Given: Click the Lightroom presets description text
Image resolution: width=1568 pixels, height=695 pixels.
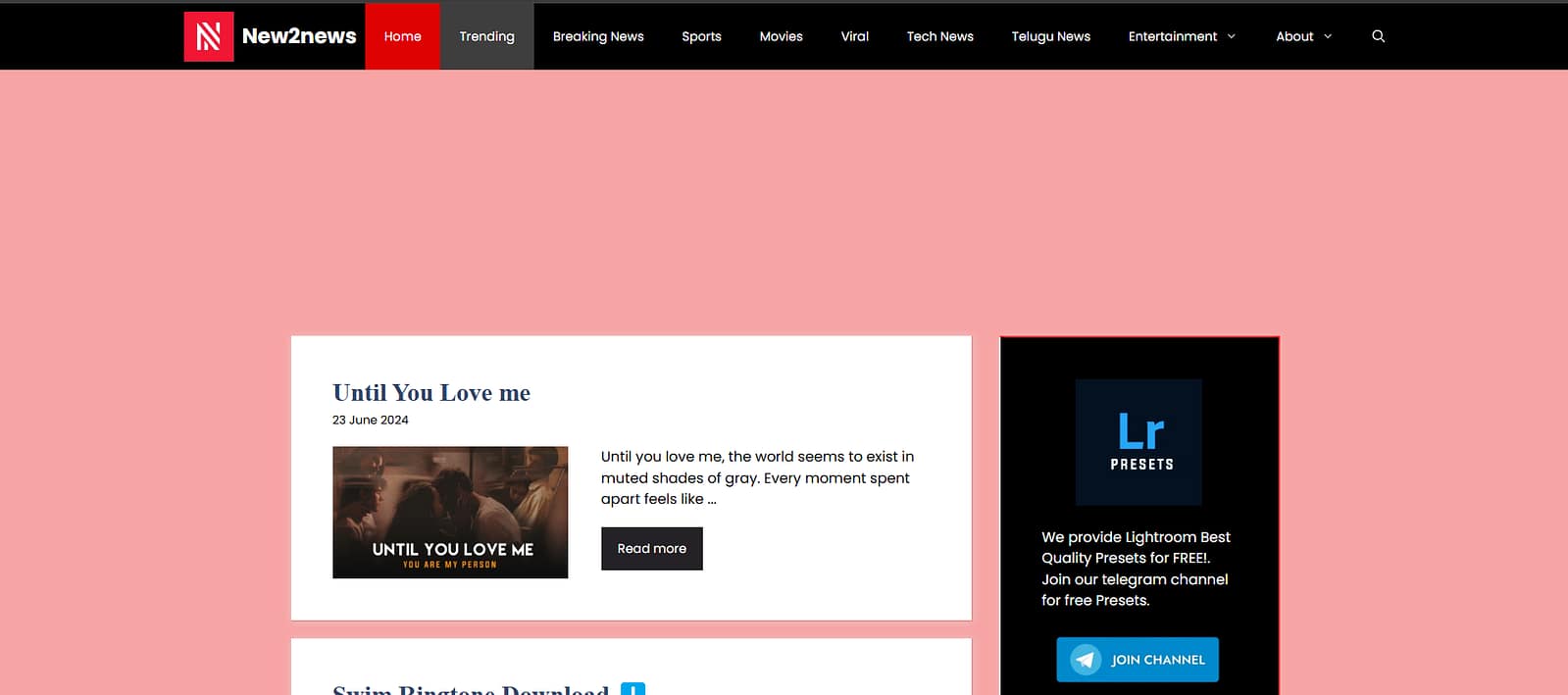Looking at the screenshot, I should pyautogui.click(x=1136, y=569).
